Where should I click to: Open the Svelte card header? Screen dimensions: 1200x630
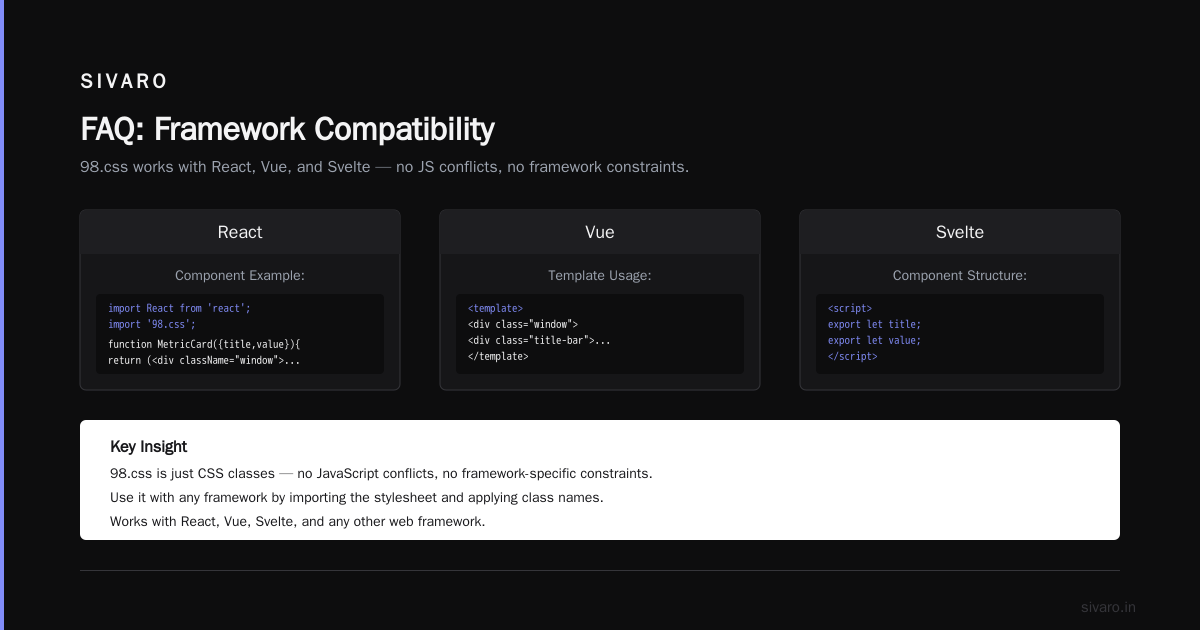pyautogui.click(x=960, y=232)
